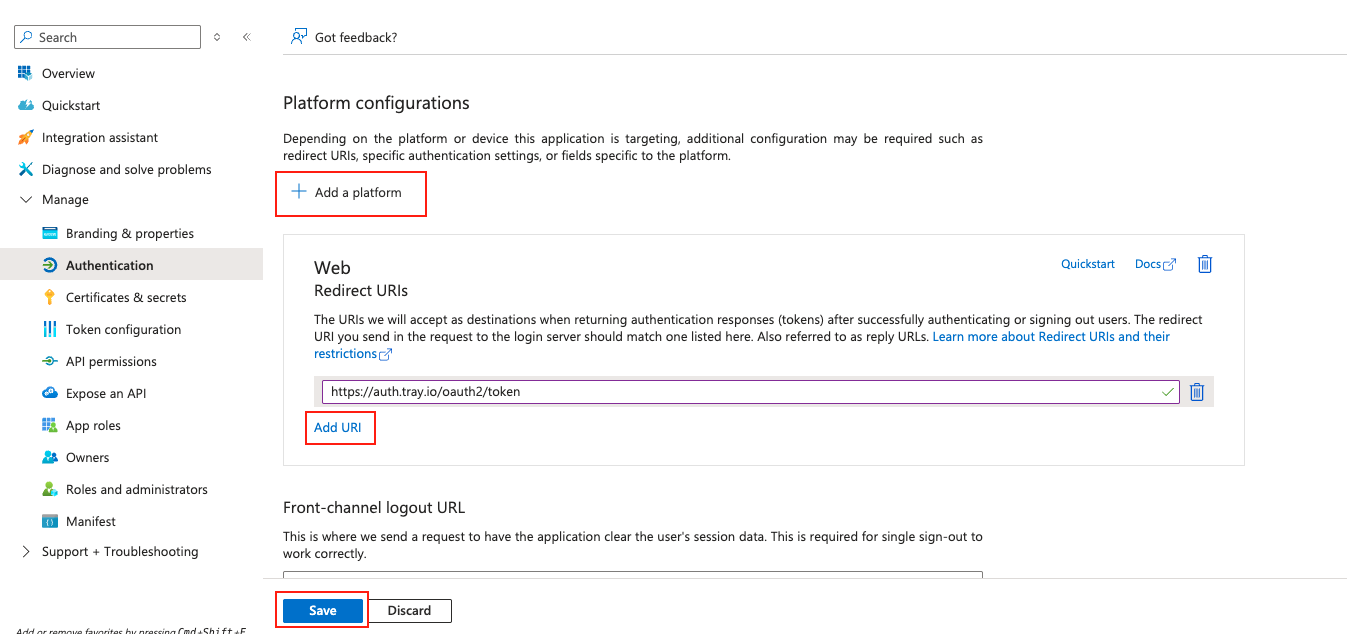Open Diagnose and solve problems
The height and width of the screenshot is (634, 1347).
pos(126,169)
